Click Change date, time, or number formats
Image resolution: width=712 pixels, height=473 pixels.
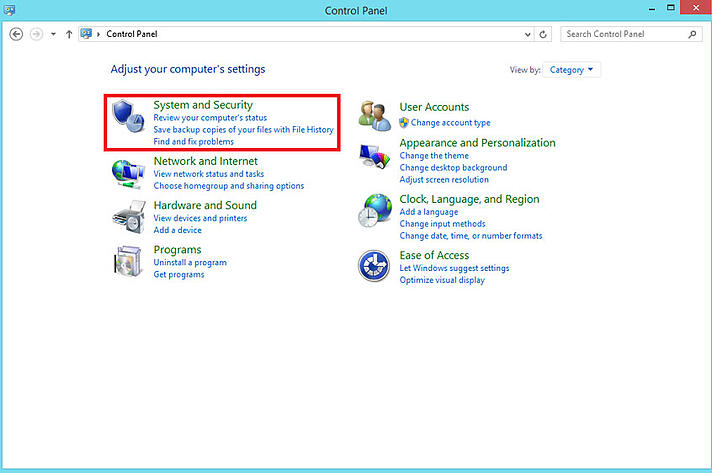[471, 236]
